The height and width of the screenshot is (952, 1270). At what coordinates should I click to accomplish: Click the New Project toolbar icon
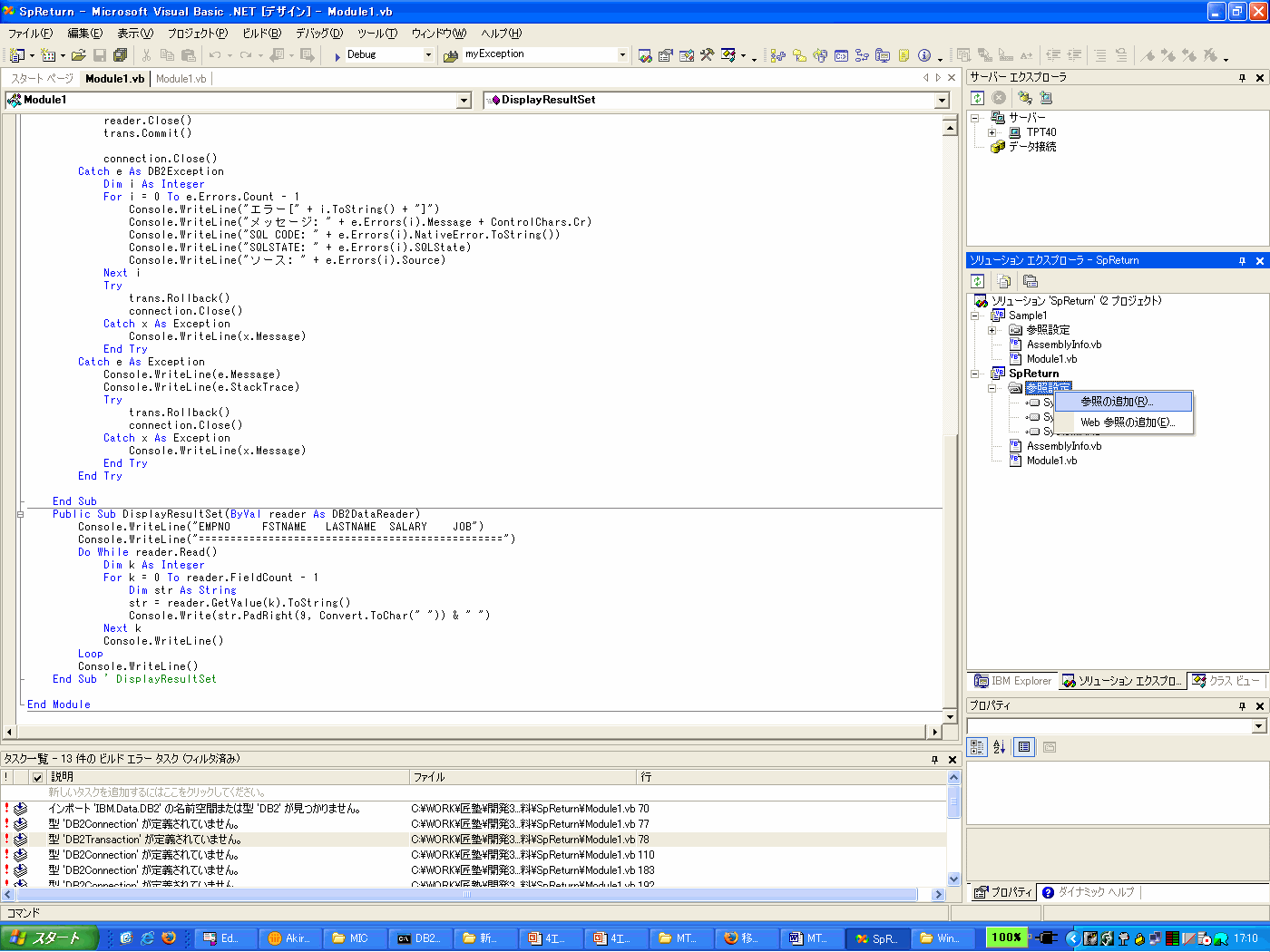16,55
